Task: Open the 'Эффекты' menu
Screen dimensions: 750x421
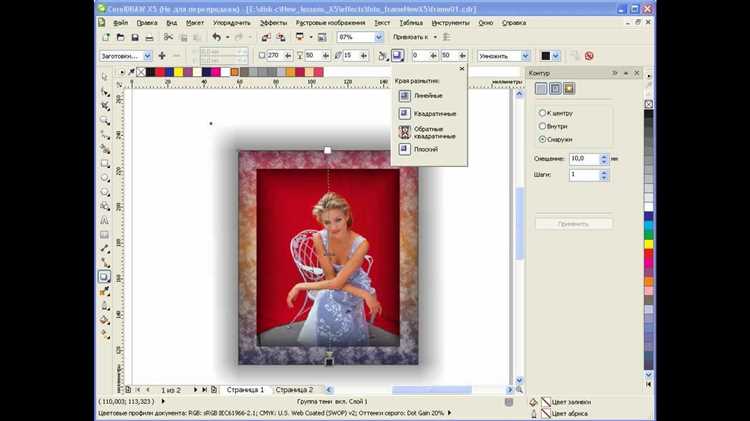Action: pyautogui.click(x=272, y=21)
